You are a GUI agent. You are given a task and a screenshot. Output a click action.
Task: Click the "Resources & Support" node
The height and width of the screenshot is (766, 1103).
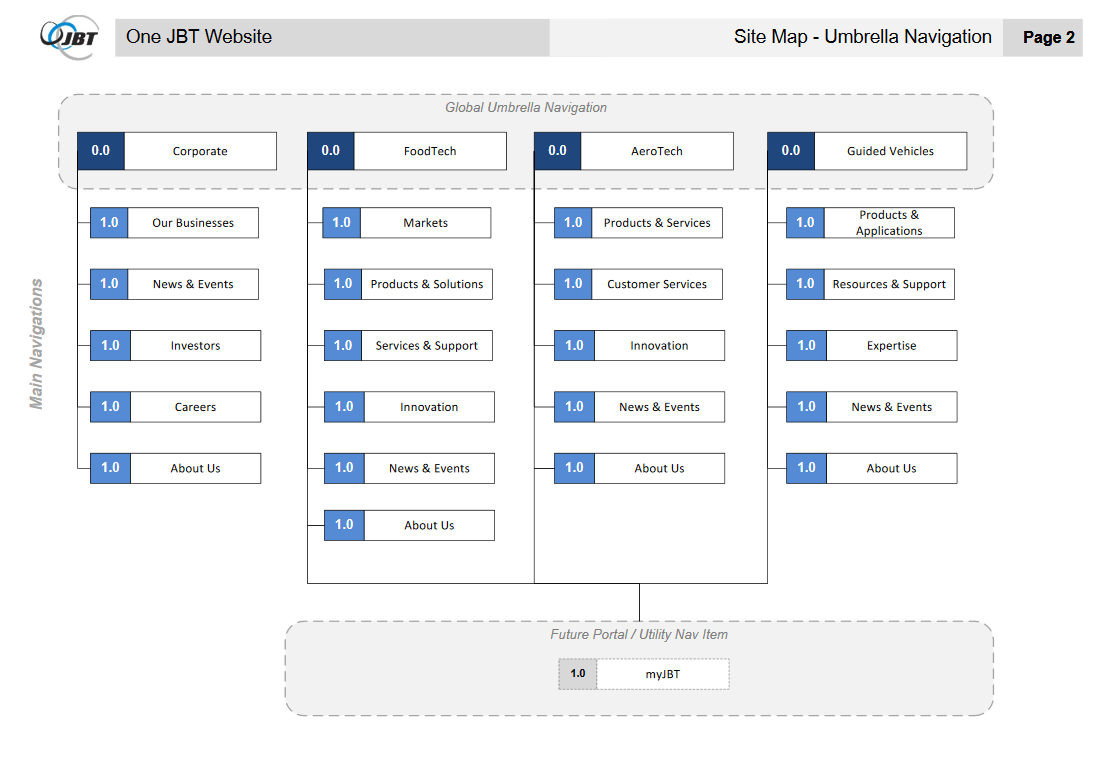point(870,284)
